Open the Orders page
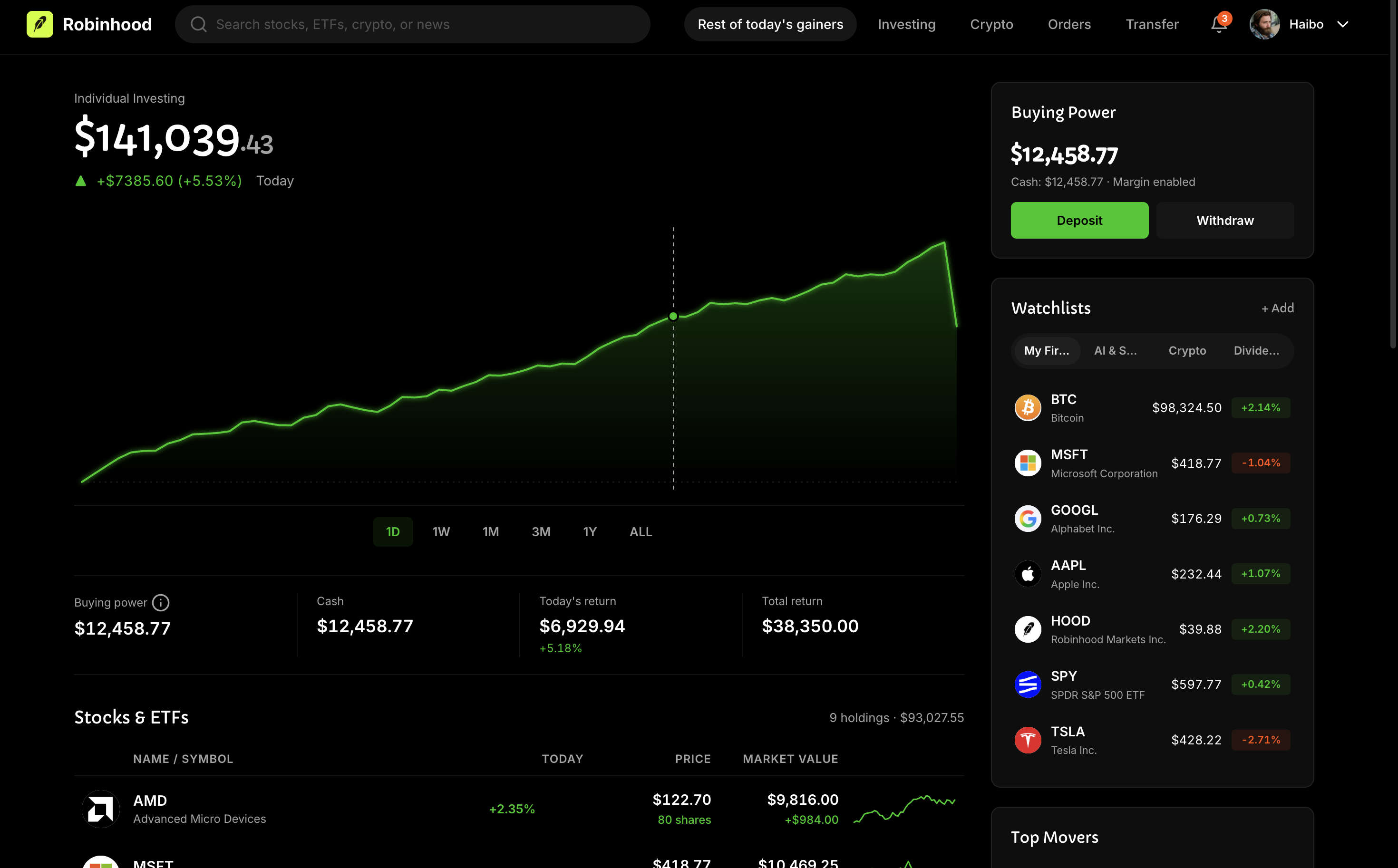This screenshot has height=868, width=1398. (x=1069, y=24)
